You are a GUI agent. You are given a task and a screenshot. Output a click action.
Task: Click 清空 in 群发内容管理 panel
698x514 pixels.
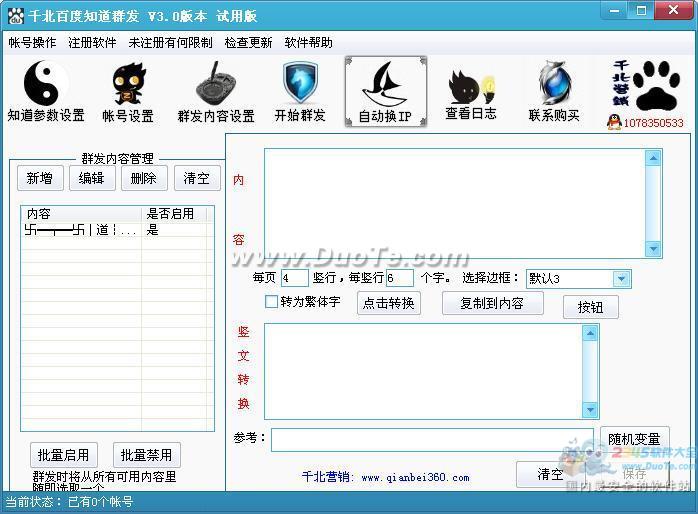pyautogui.click(x=197, y=178)
